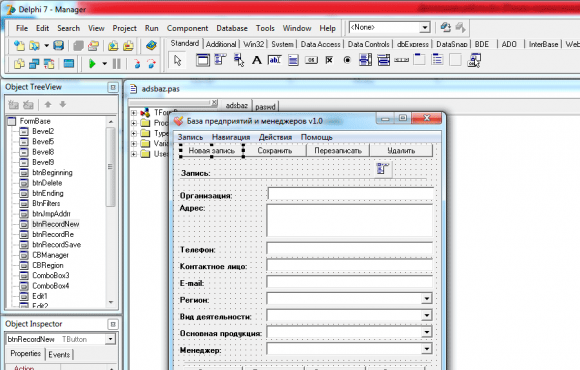This screenshot has height=370, width=580.
Task: Click the green Run arrow icon
Action: point(92,64)
